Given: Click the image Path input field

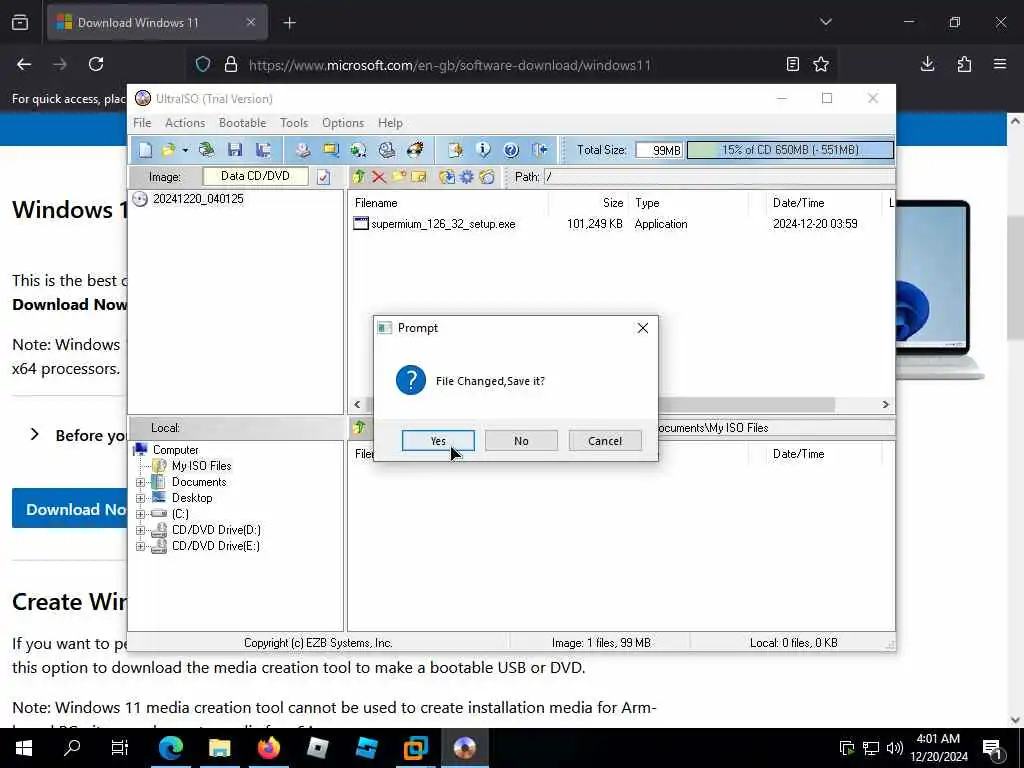Looking at the screenshot, I should [x=720, y=177].
